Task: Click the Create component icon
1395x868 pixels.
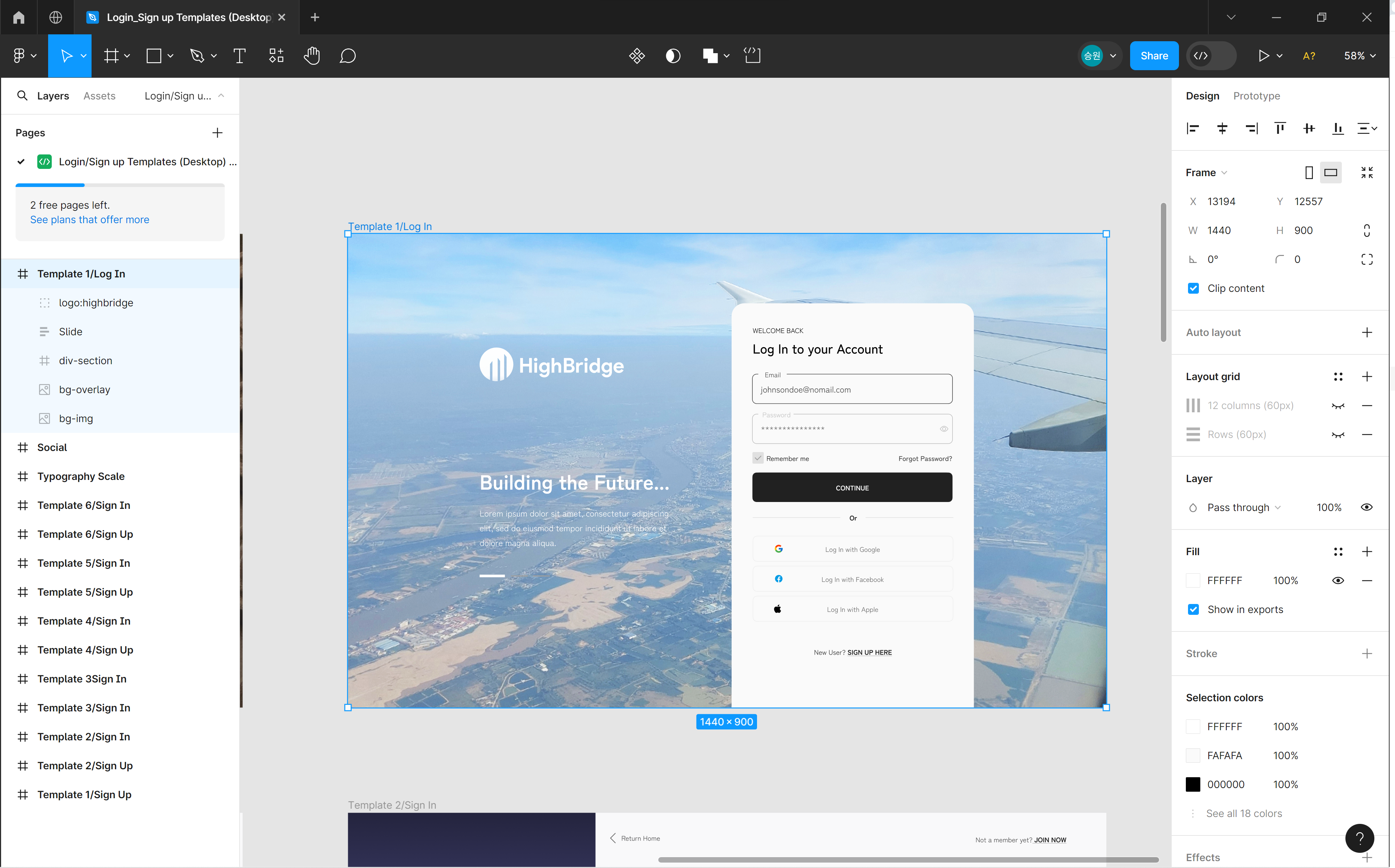Action: [637, 56]
